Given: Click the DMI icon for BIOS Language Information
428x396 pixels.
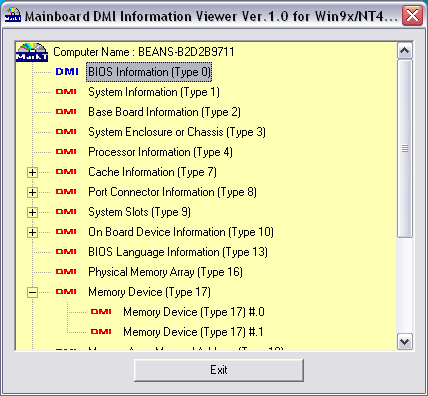Looking at the screenshot, I should [66, 252].
